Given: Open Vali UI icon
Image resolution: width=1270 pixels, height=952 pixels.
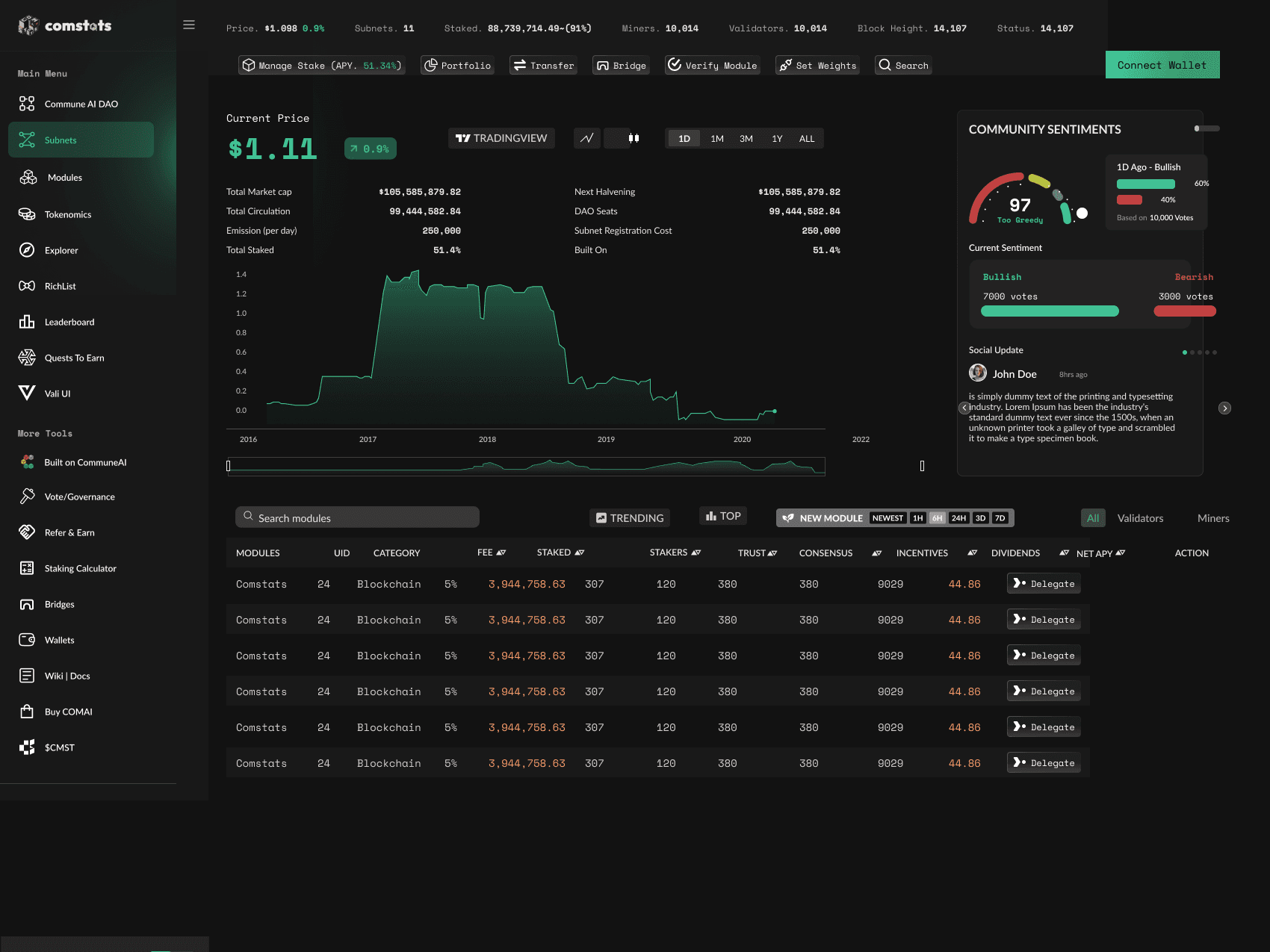Looking at the screenshot, I should point(27,393).
